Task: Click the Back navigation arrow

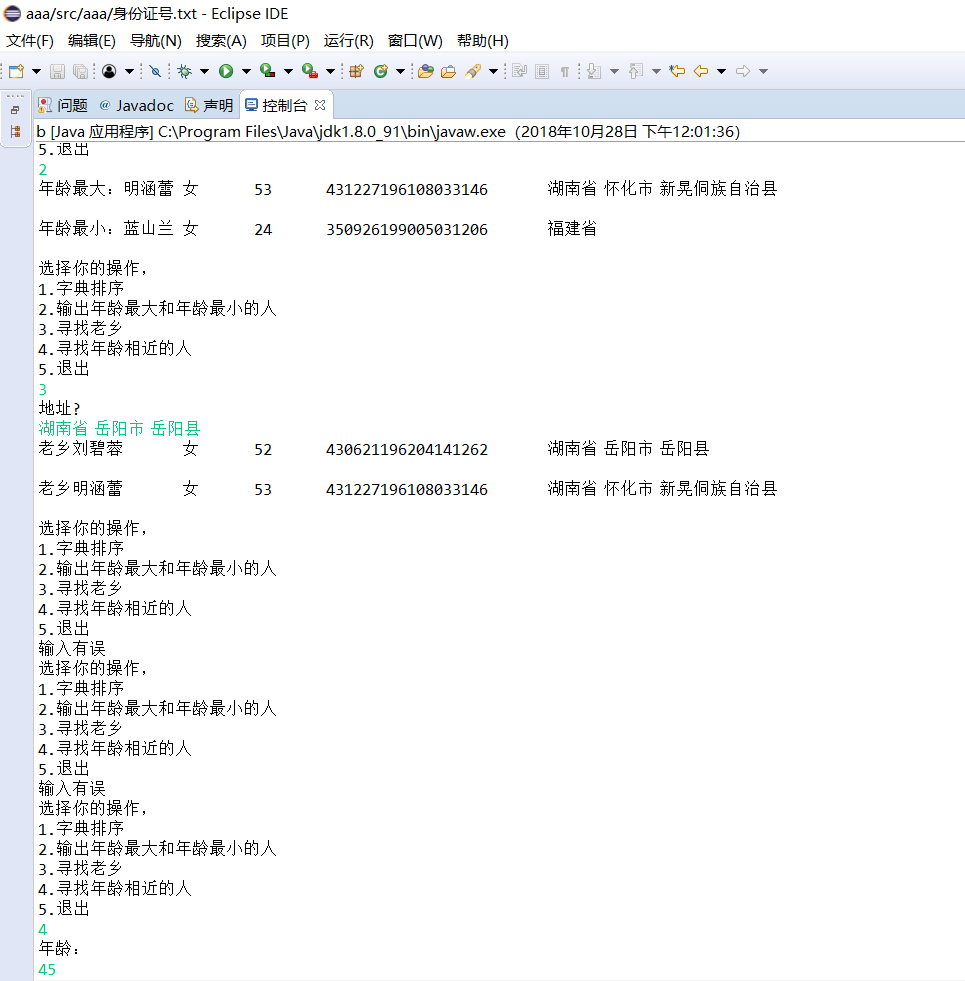Action: point(701,71)
